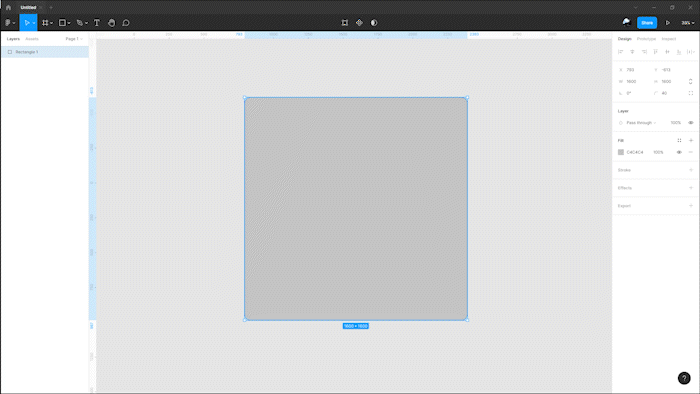
Task: Open the 39% zoom dropdown
Action: 688,23
